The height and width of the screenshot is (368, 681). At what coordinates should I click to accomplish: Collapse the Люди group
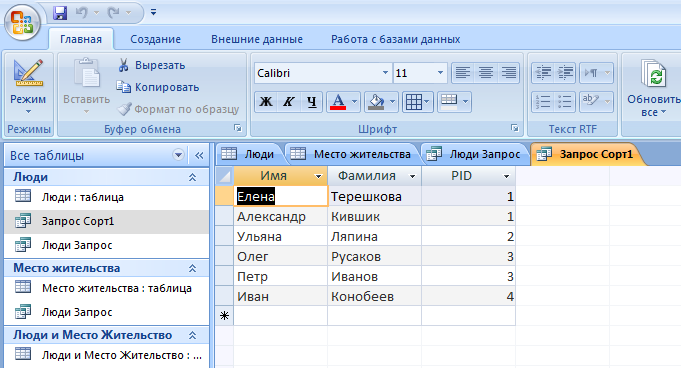click(192, 177)
